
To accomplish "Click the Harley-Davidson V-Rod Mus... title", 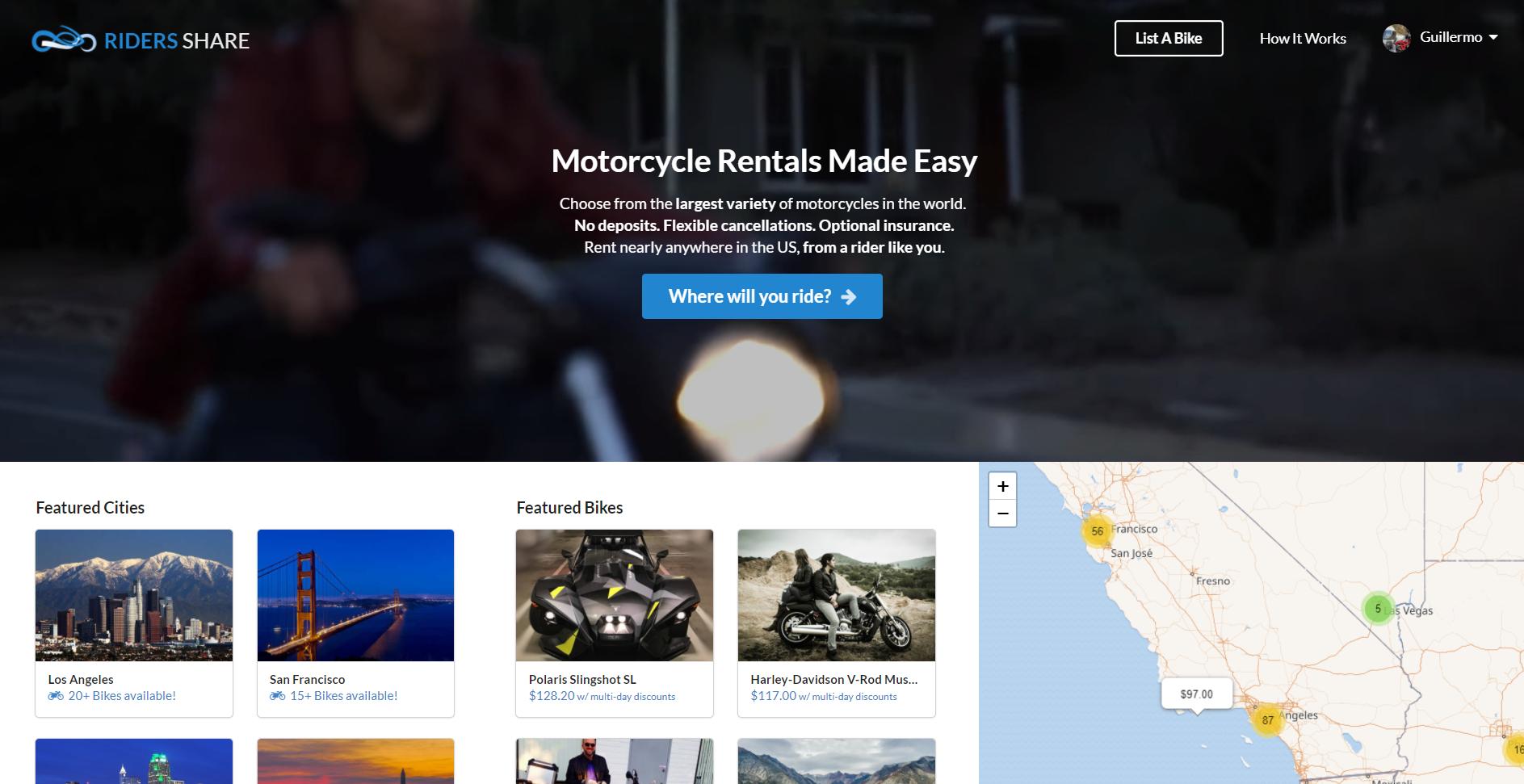I will point(834,680).
